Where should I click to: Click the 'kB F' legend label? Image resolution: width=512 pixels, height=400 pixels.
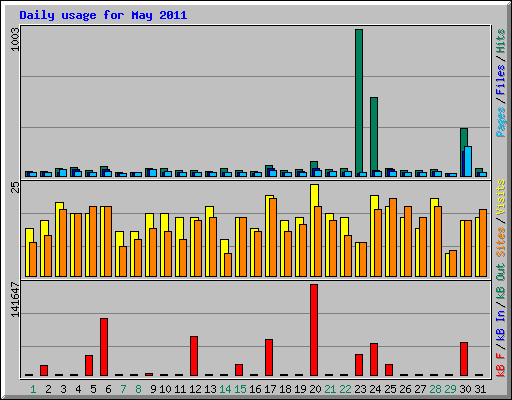[x=501, y=365]
